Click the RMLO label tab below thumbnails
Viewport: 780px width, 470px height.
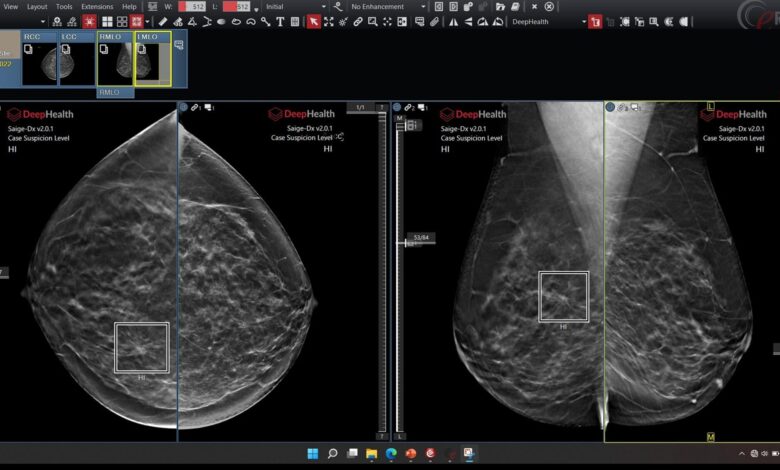pos(115,93)
